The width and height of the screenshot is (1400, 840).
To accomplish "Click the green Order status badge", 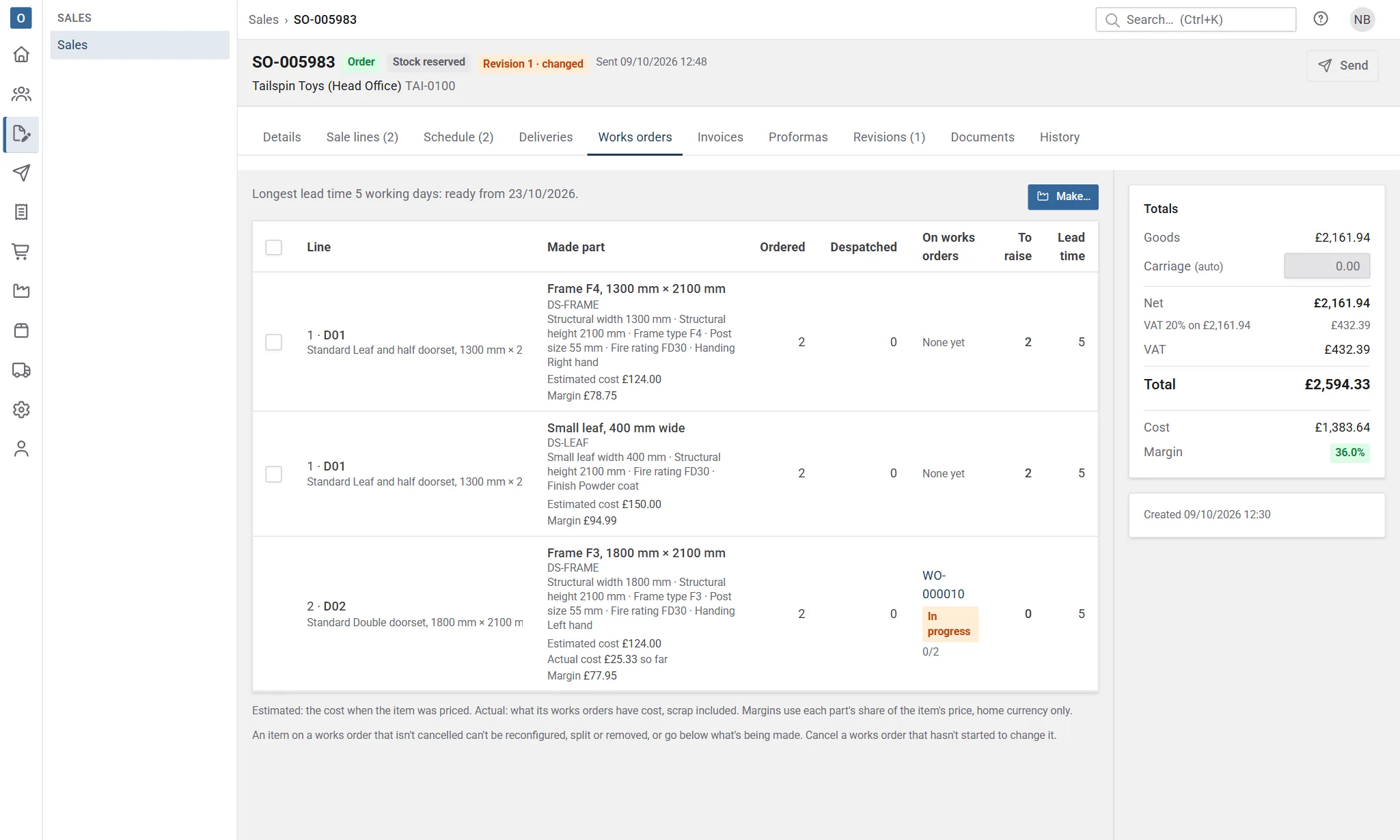I will pos(361,62).
